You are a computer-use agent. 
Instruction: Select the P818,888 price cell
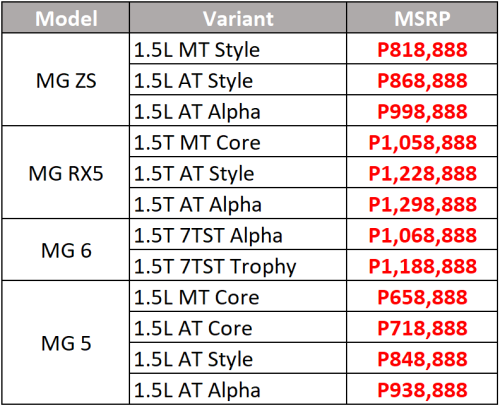click(x=422, y=49)
